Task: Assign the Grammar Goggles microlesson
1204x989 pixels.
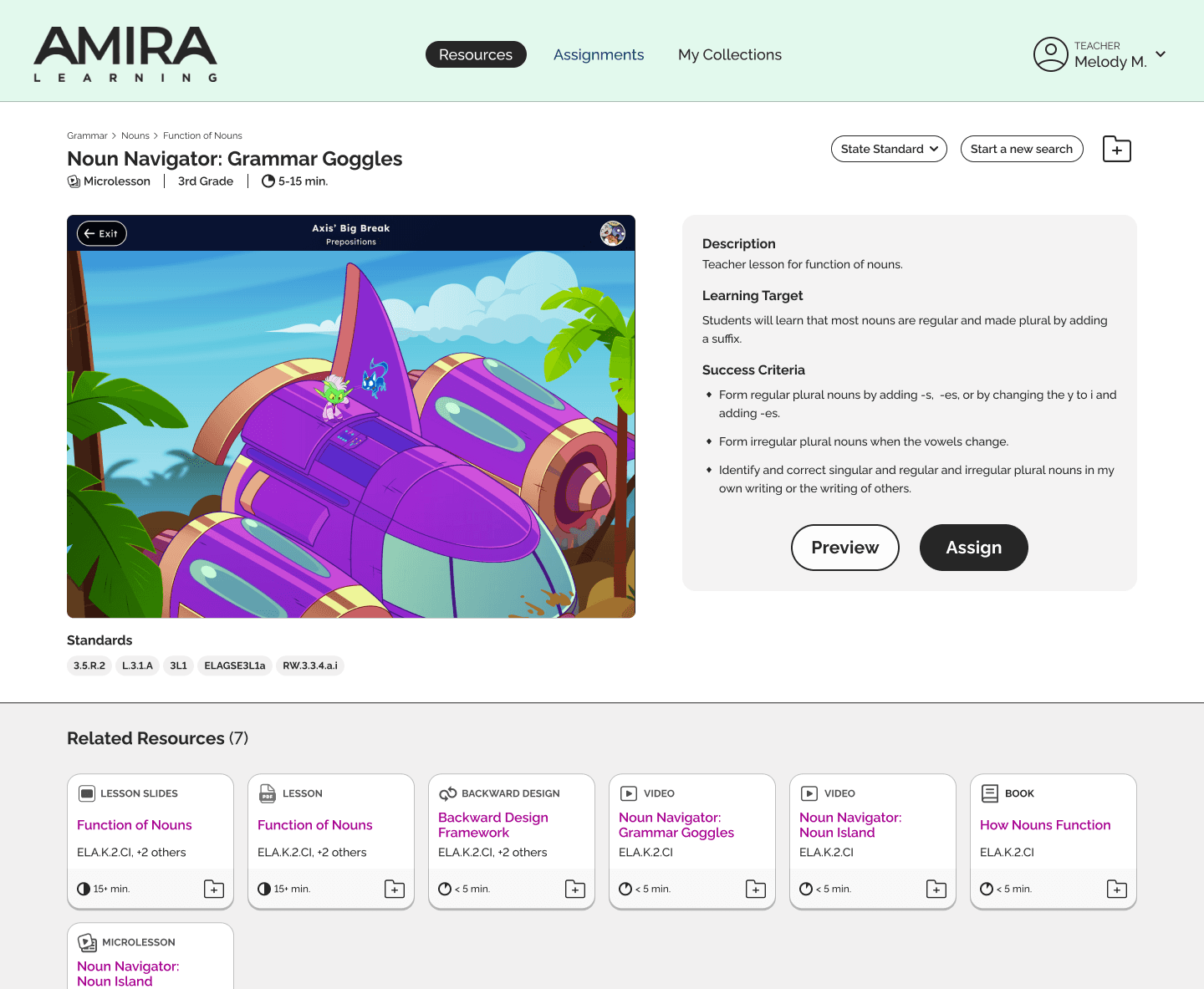Action: [974, 548]
